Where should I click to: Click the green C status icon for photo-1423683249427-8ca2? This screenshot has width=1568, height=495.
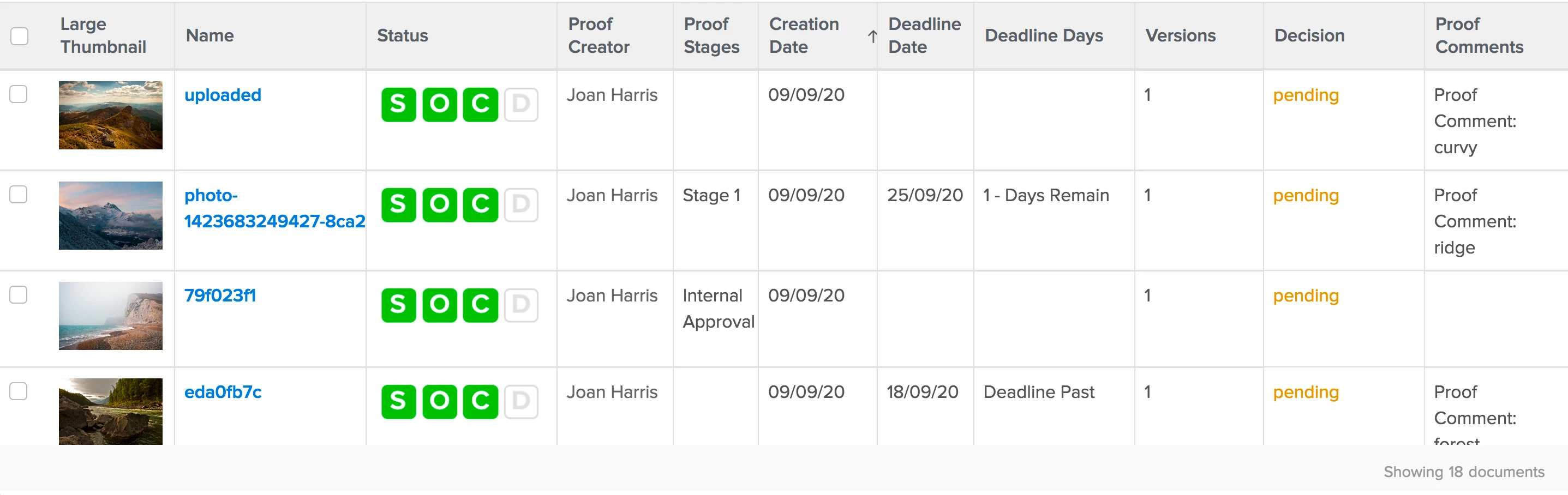(480, 205)
